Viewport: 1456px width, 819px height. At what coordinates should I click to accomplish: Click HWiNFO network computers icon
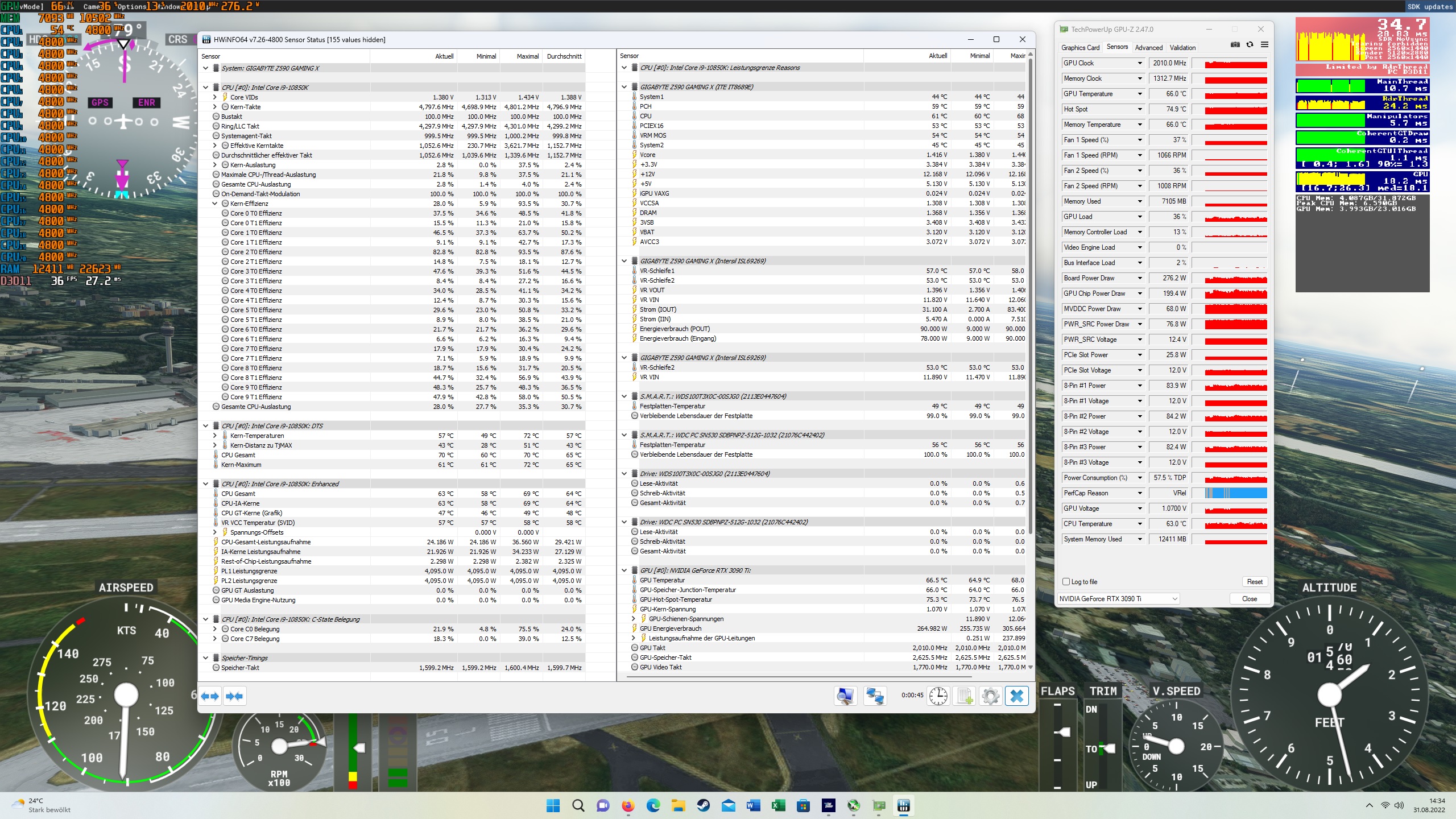click(x=874, y=696)
